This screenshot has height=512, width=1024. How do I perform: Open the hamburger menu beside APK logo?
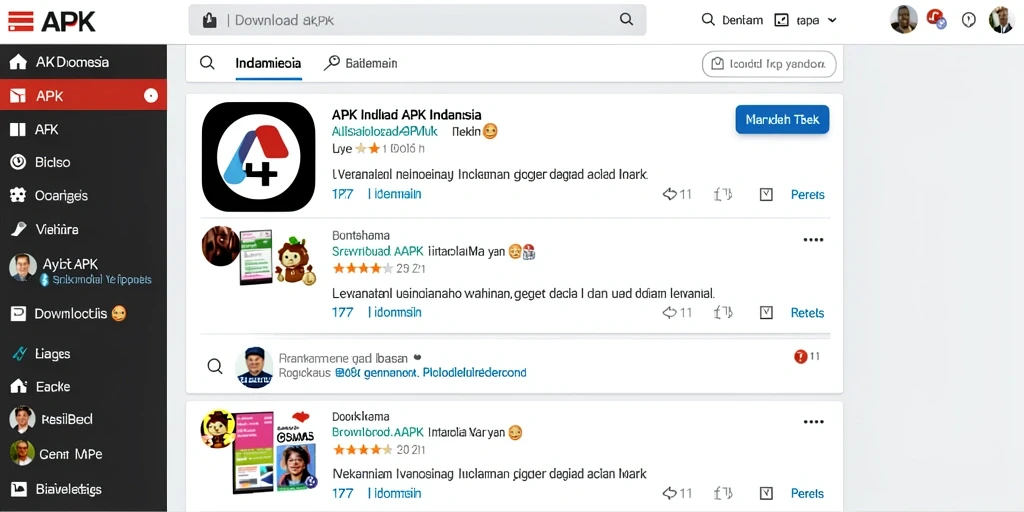20,21
